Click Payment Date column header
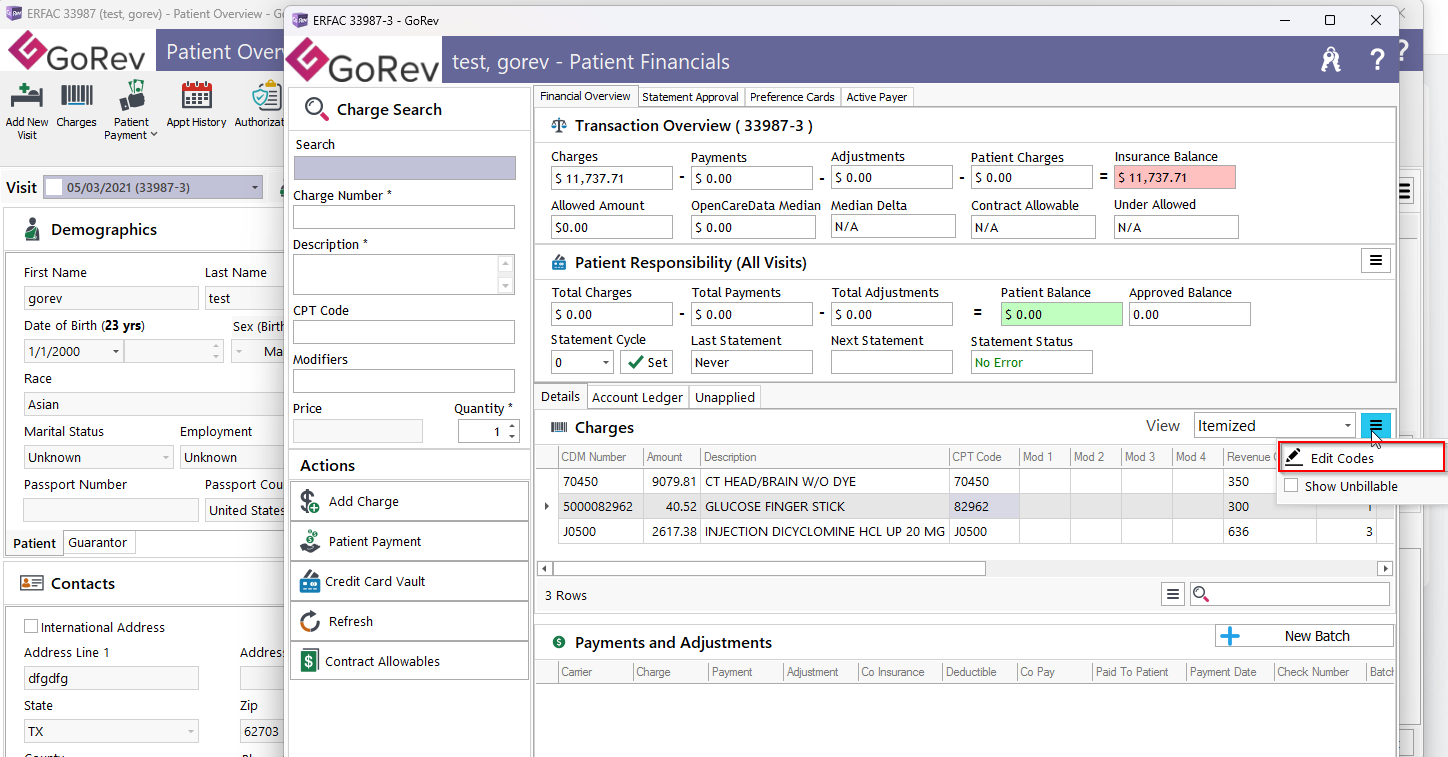The image size is (1448, 757). (1230, 672)
